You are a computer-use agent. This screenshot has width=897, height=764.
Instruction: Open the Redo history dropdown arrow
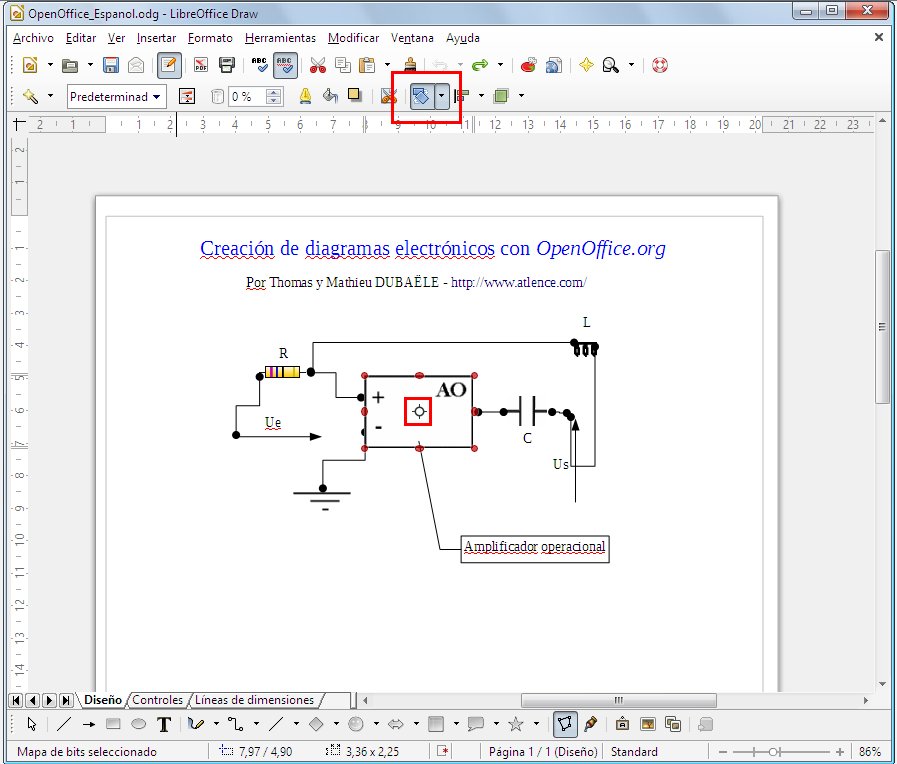click(500, 65)
